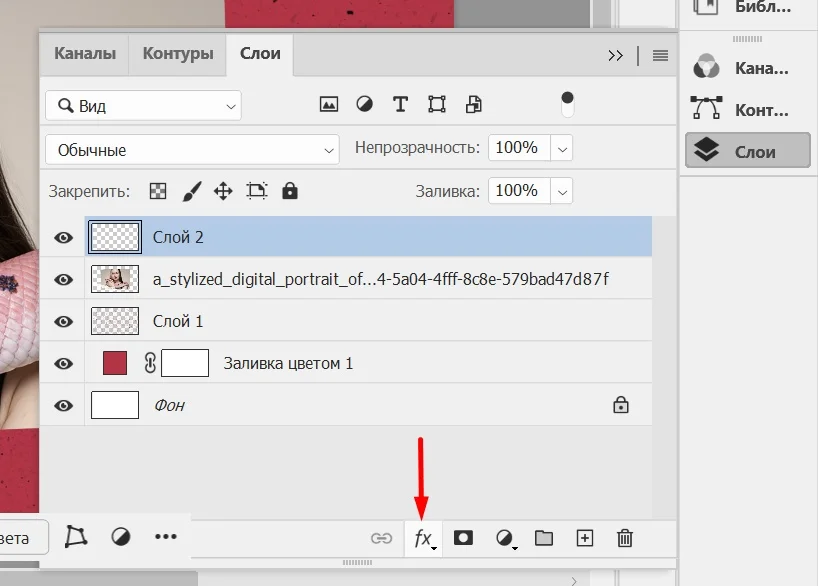The height and width of the screenshot is (586, 818).
Task: Select layer named Заливка цветом 1
Action: [x=288, y=363]
